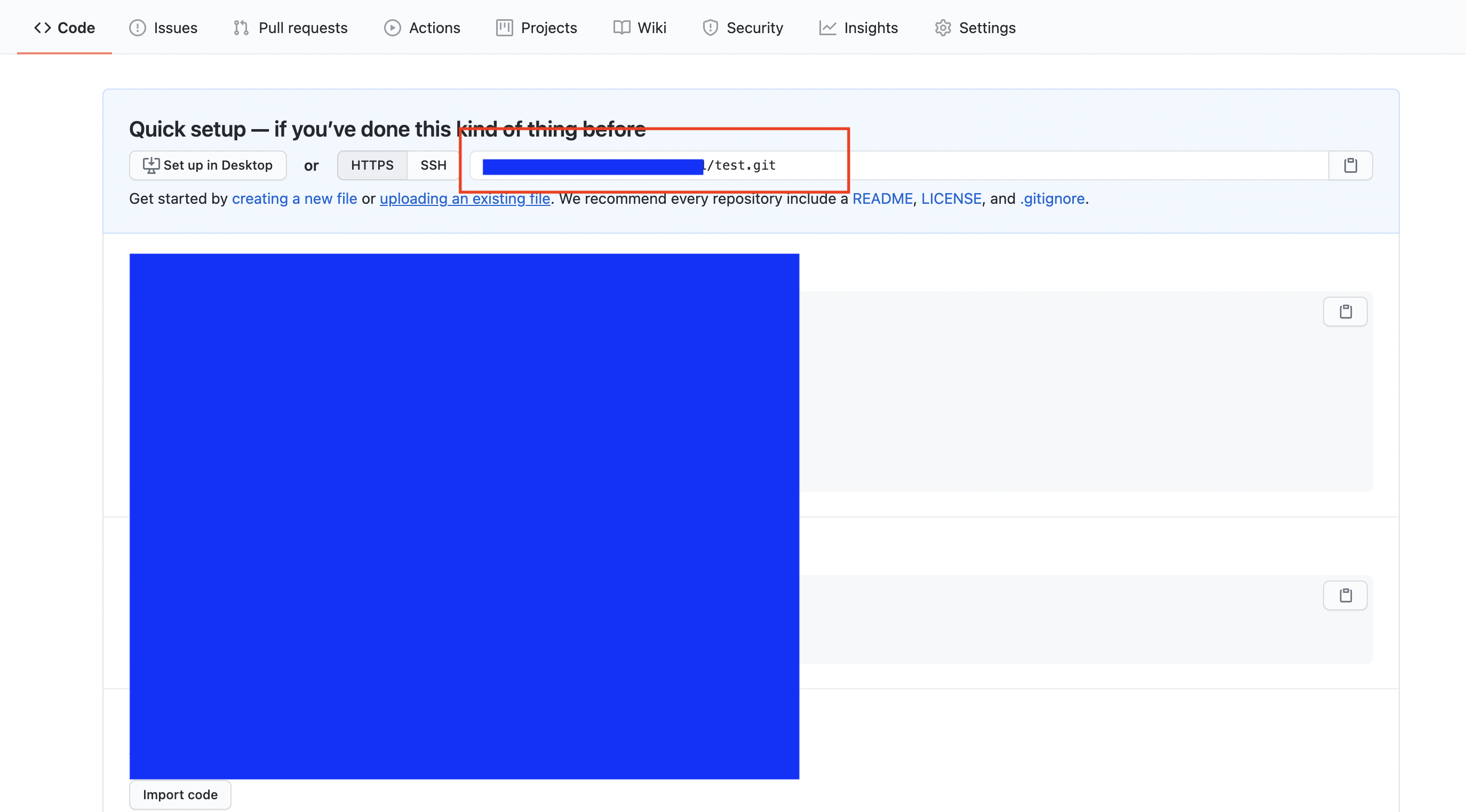The width and height of the screenshot is (1466, 812).
Task: Open repository Settings via the gear icon
Action: [x=943, y=27]
